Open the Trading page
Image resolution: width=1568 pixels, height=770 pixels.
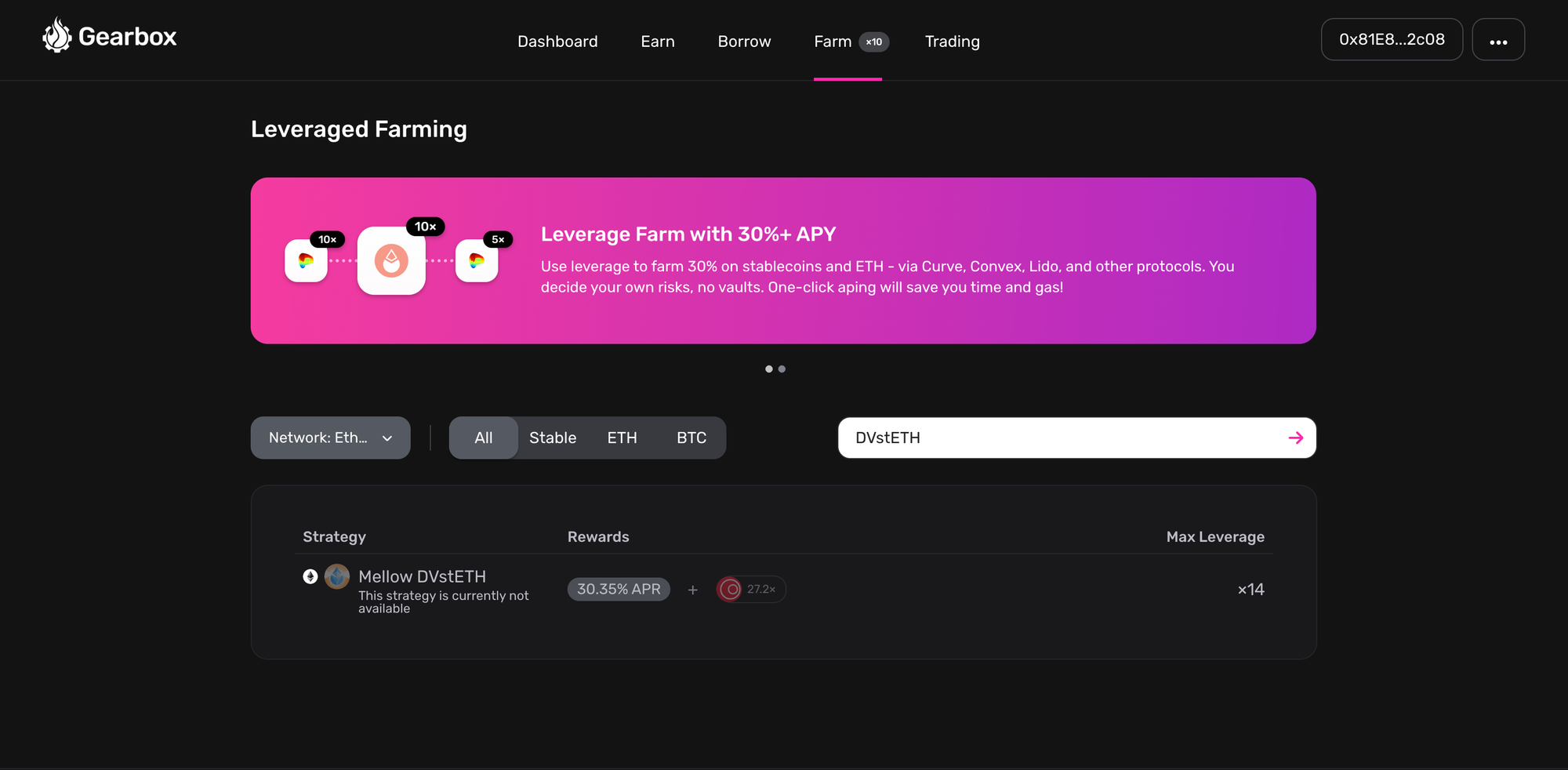click(952, 42)
